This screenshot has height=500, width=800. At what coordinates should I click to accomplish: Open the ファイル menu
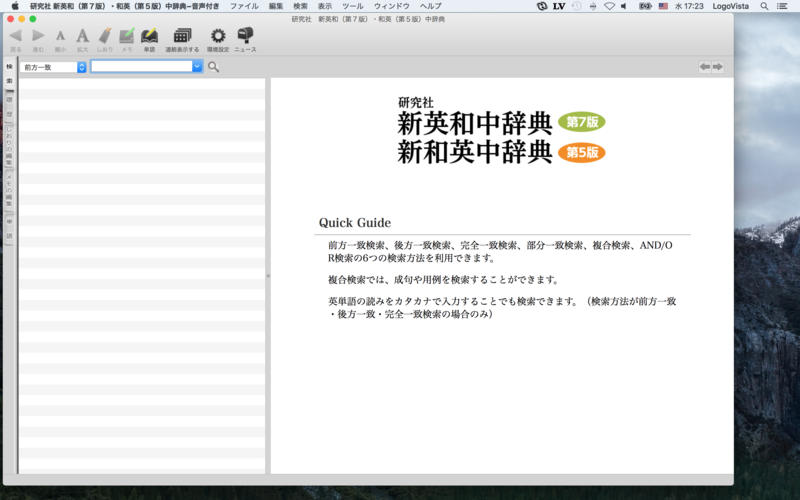click(x=243, y=6)
